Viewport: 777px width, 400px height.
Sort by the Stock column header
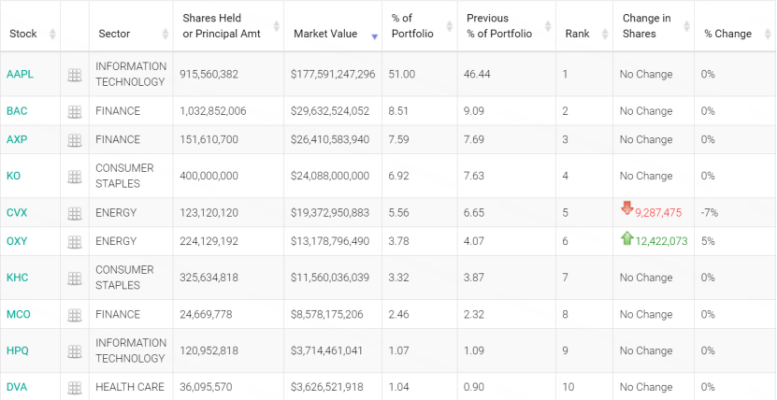(23, 34)
